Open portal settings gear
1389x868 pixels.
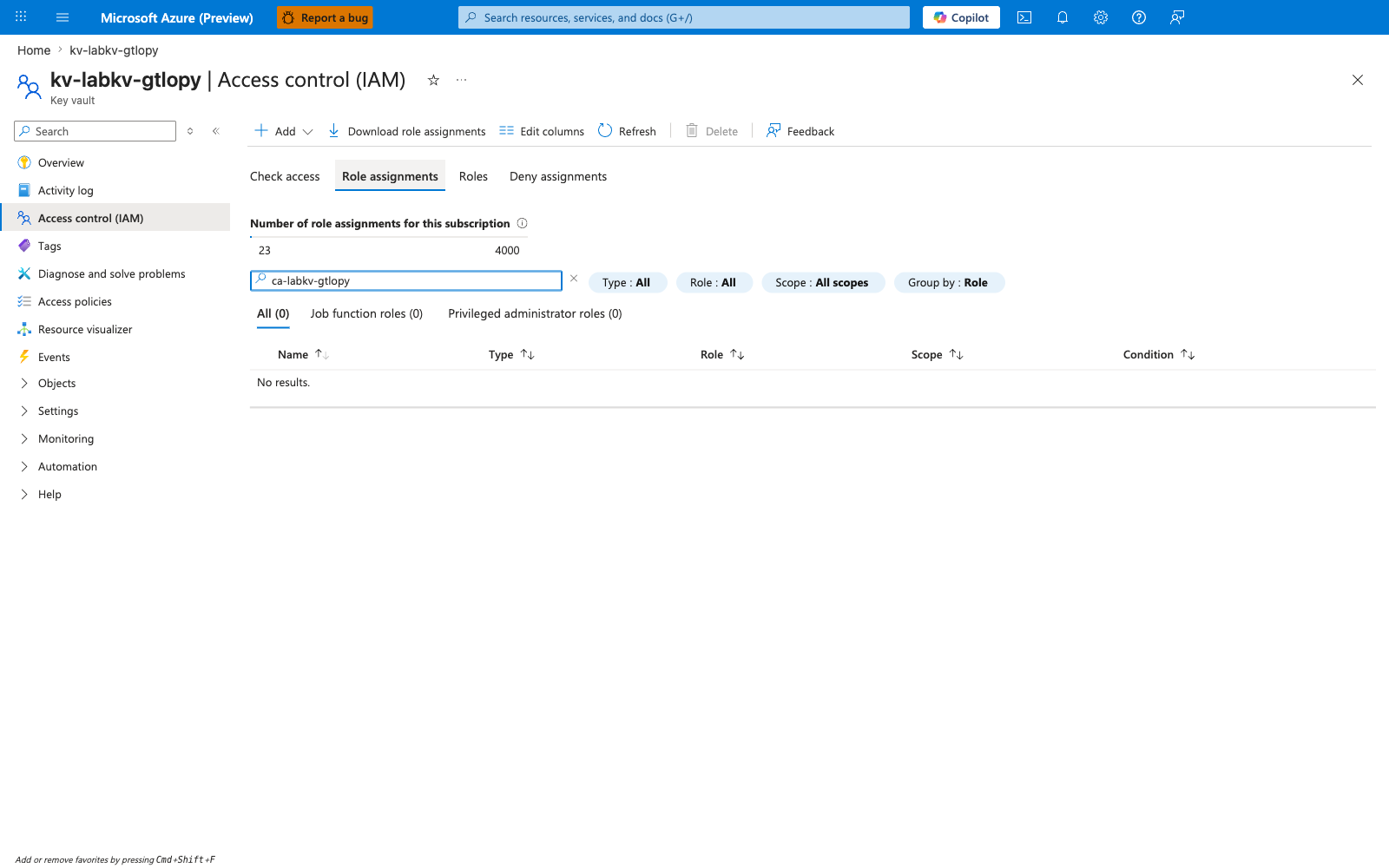click(x=1101, y=17)
